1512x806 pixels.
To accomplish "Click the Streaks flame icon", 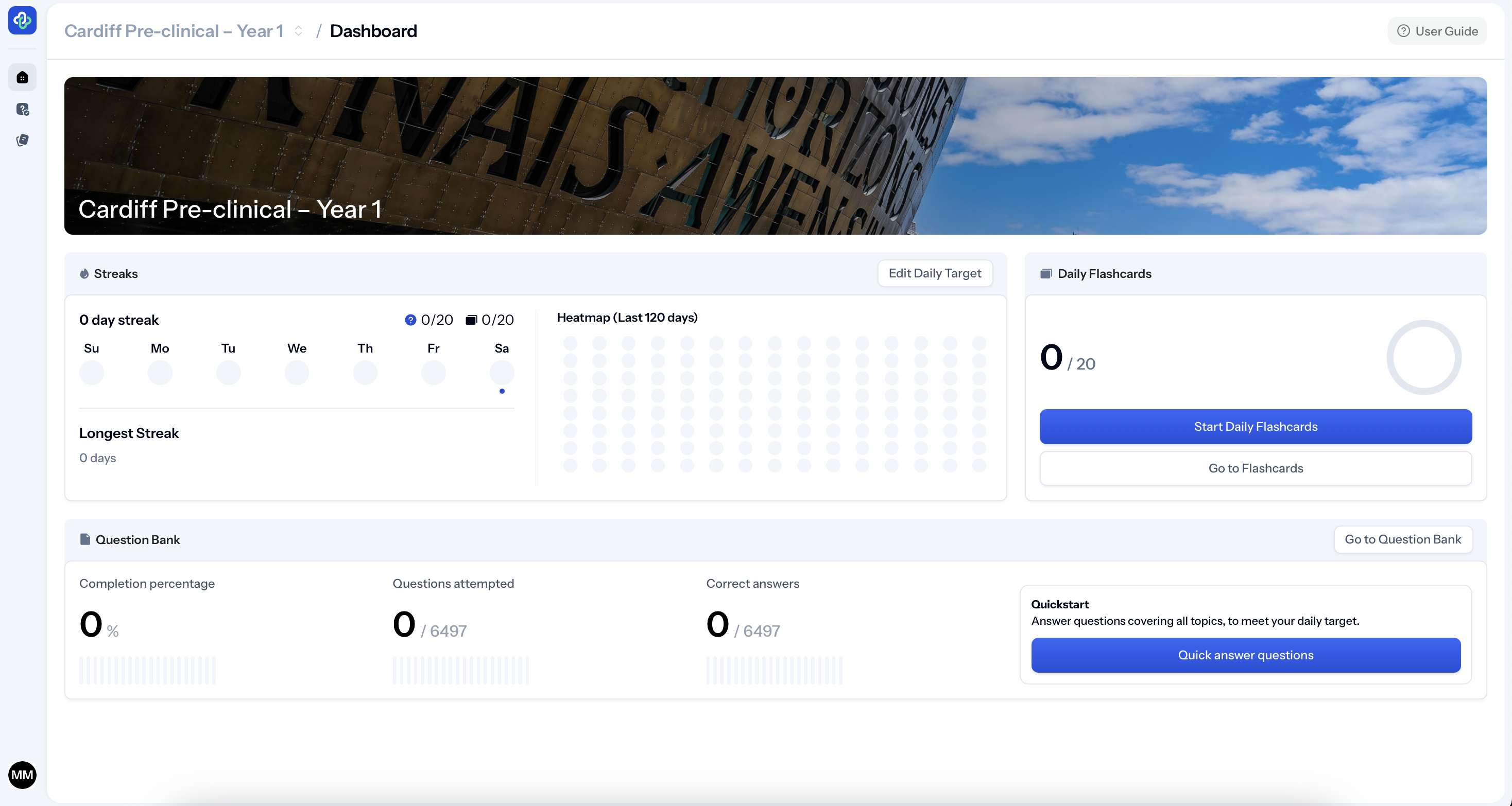I will coord(84,274).
